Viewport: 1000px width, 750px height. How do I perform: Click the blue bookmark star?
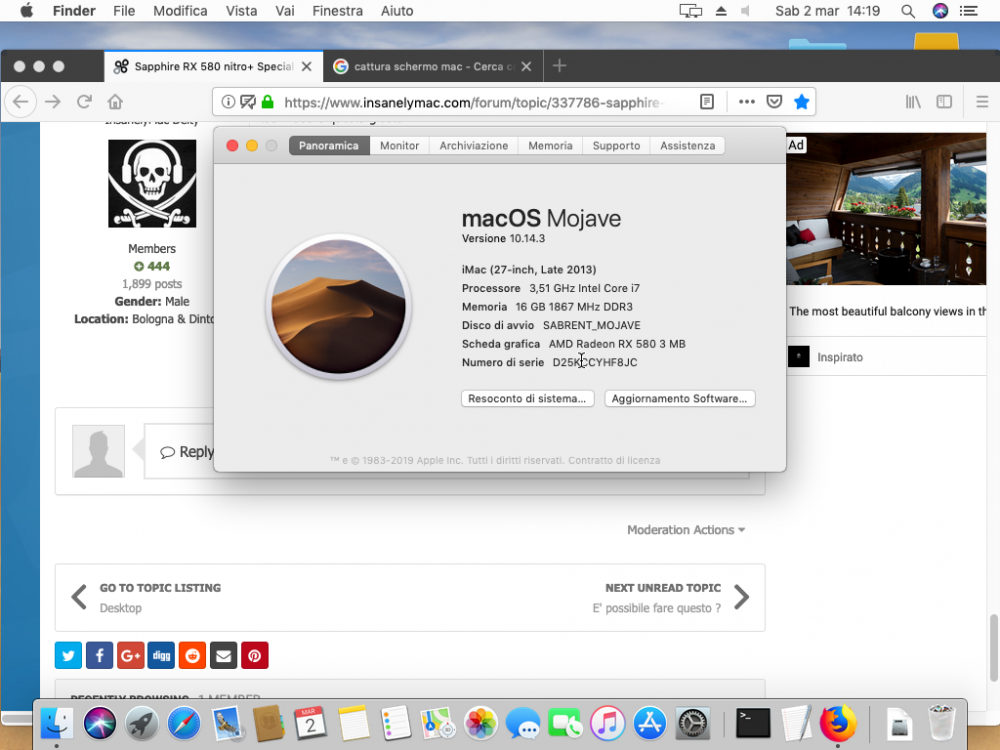(802, 102)
